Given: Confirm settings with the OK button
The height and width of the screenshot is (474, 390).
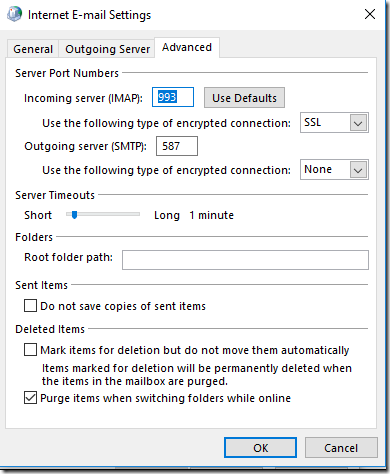Looking at the screenshot, I should click(x=260, y=448).
